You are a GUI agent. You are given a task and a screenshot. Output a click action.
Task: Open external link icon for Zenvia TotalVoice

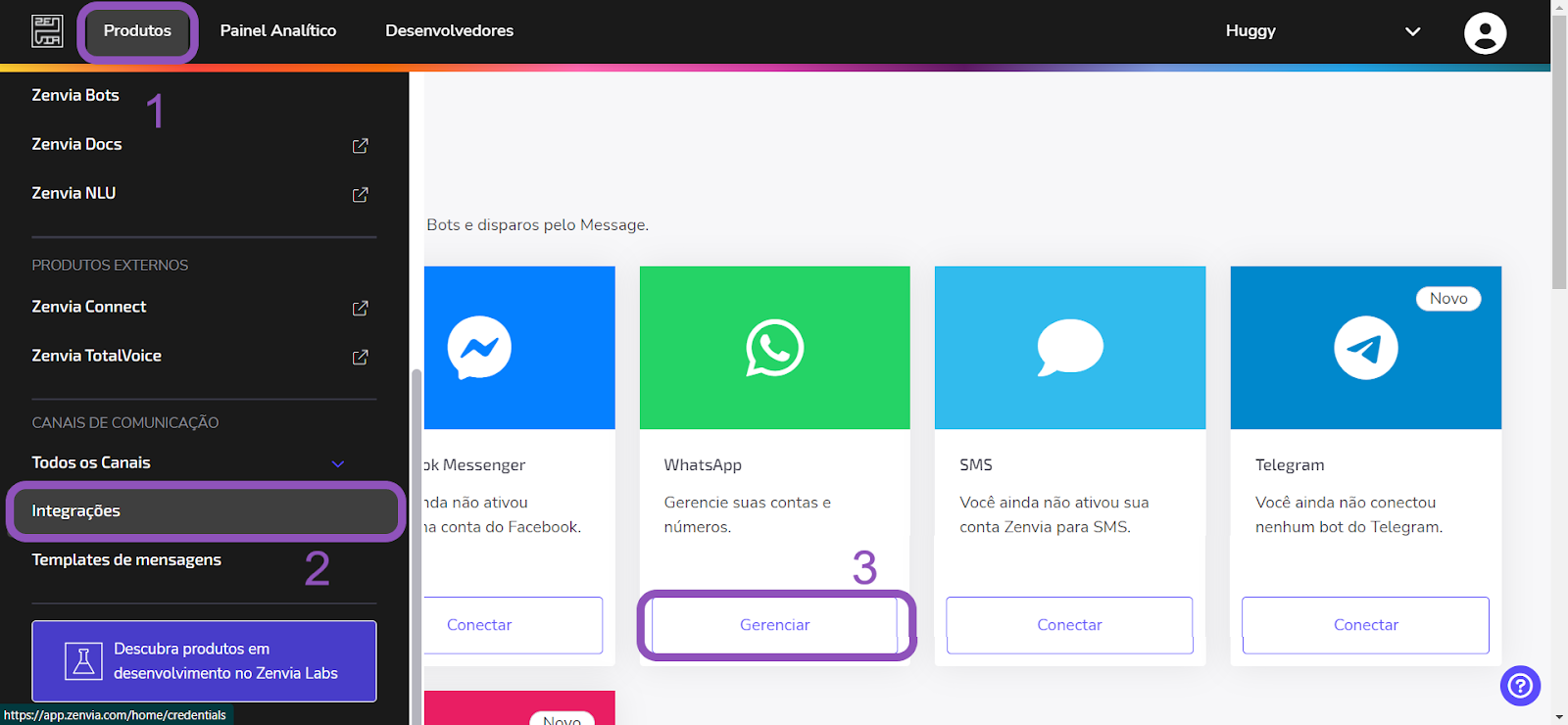[x=361, y=357]
